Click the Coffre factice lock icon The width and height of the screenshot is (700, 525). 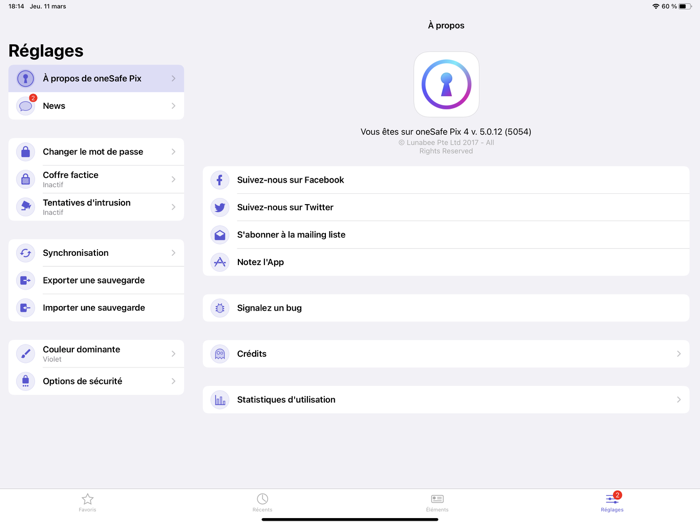(25, 179)
